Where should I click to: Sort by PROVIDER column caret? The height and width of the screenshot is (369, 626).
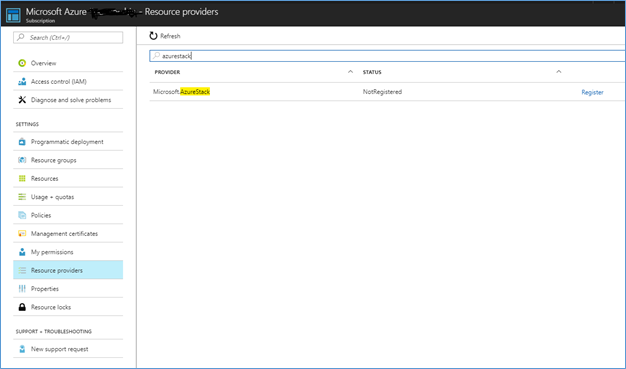(350, 72)
